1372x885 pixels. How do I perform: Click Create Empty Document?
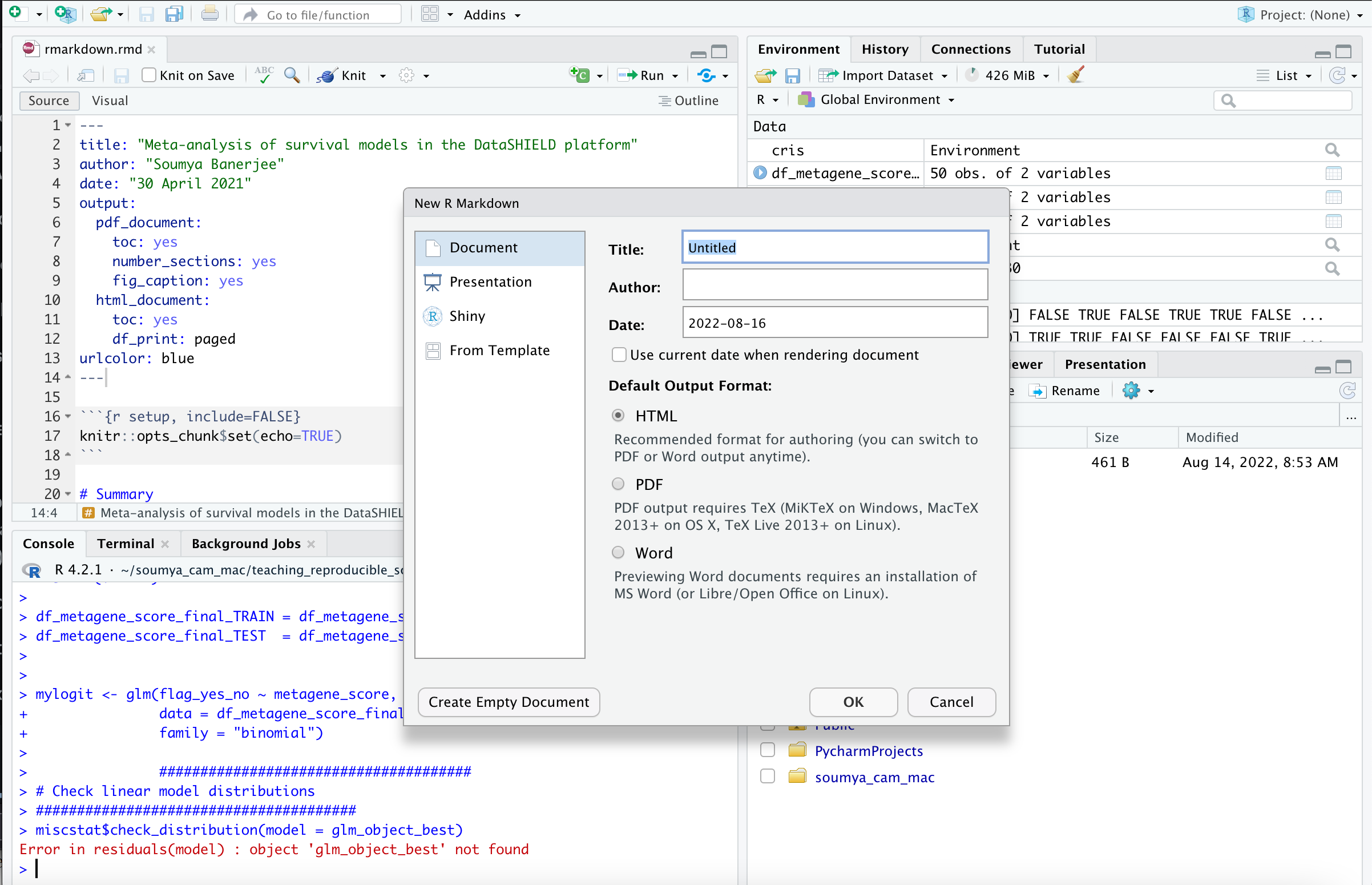508,702
